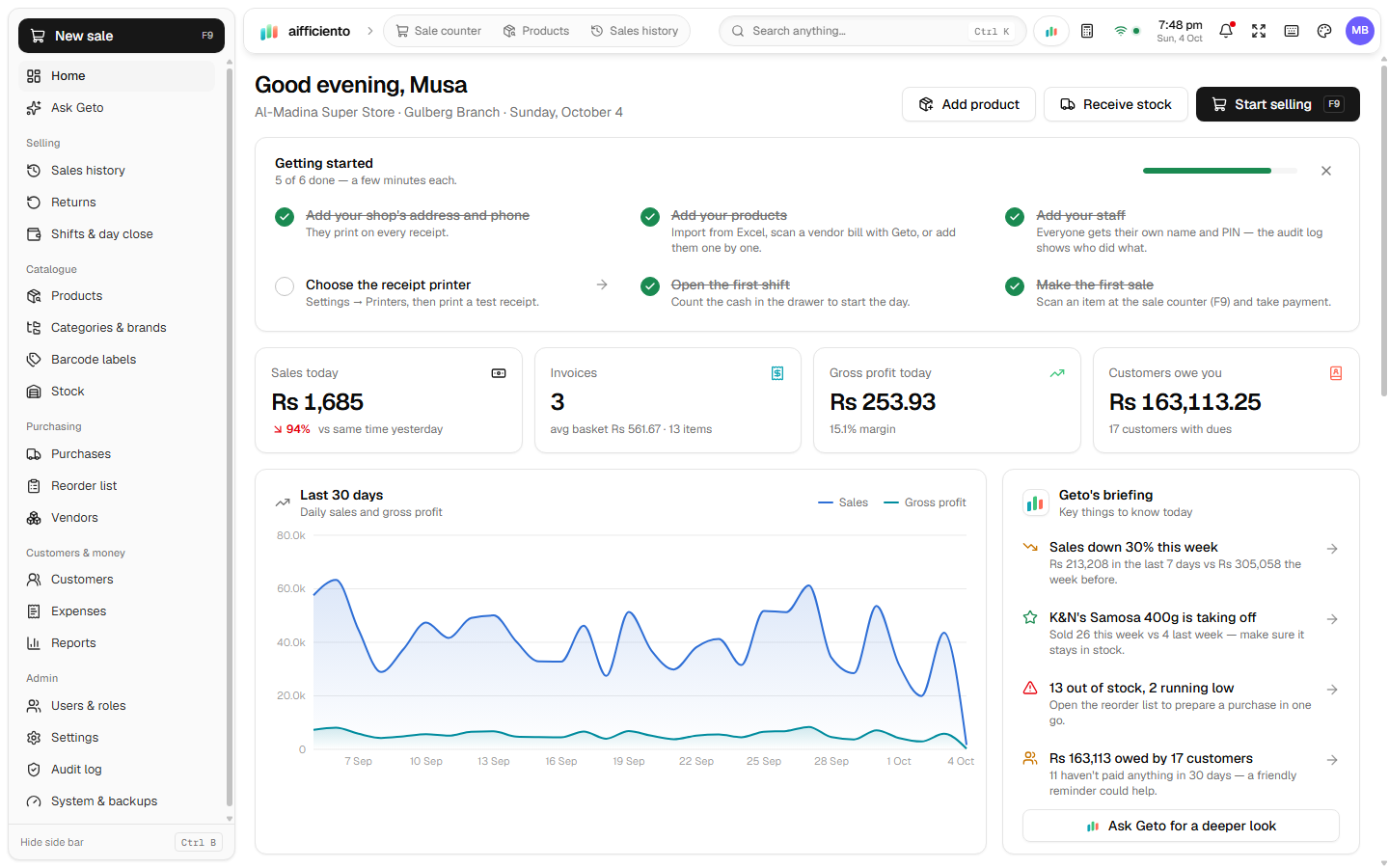Screen dimensions: 1389x868
Task: Click the Invoices receipt icon
Action: click(777, 373)
